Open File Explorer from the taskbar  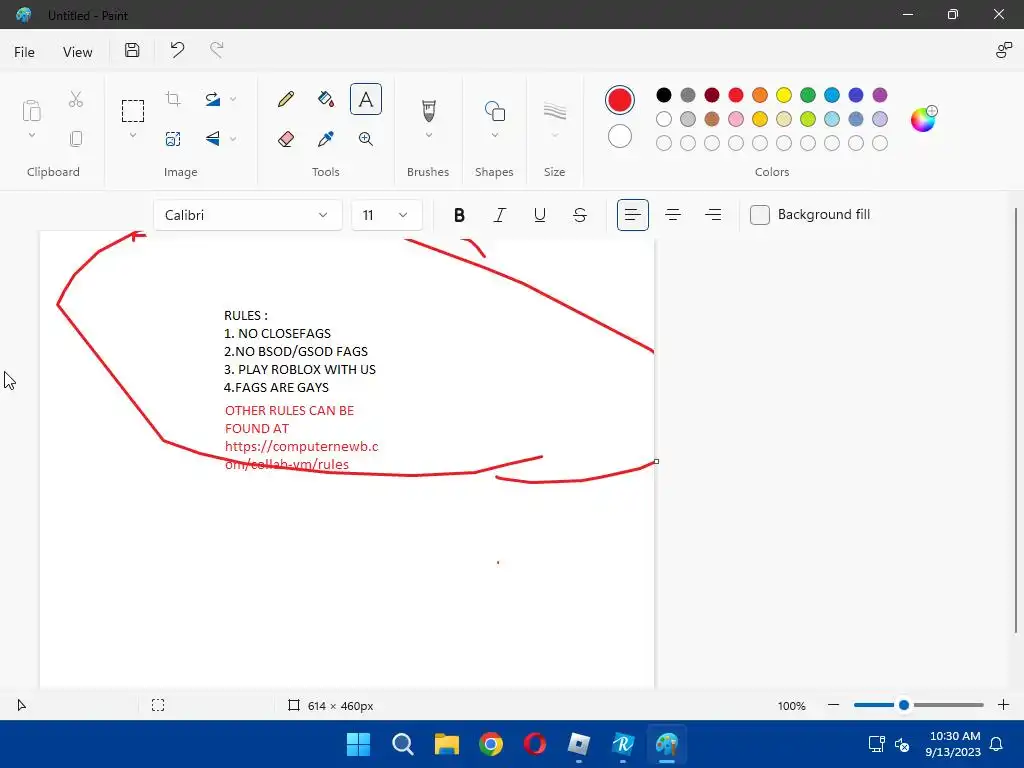(447, 744)
